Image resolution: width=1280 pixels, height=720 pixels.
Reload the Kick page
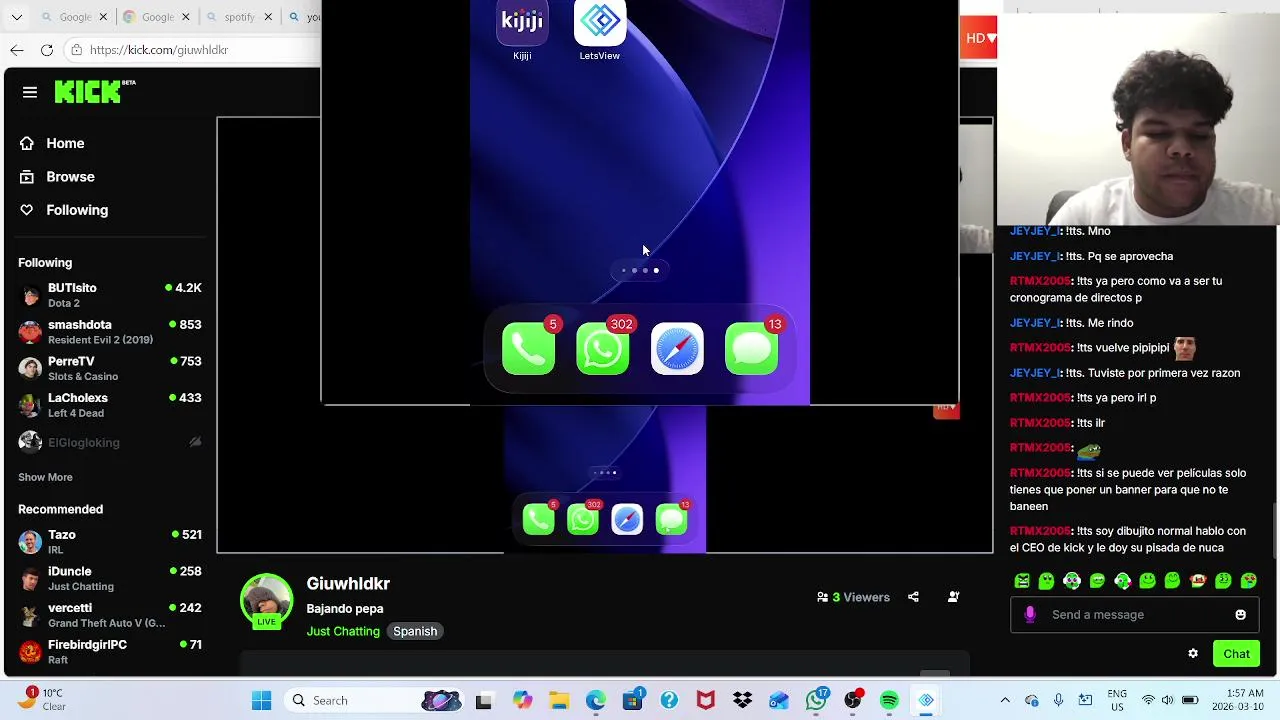(47, 50)
